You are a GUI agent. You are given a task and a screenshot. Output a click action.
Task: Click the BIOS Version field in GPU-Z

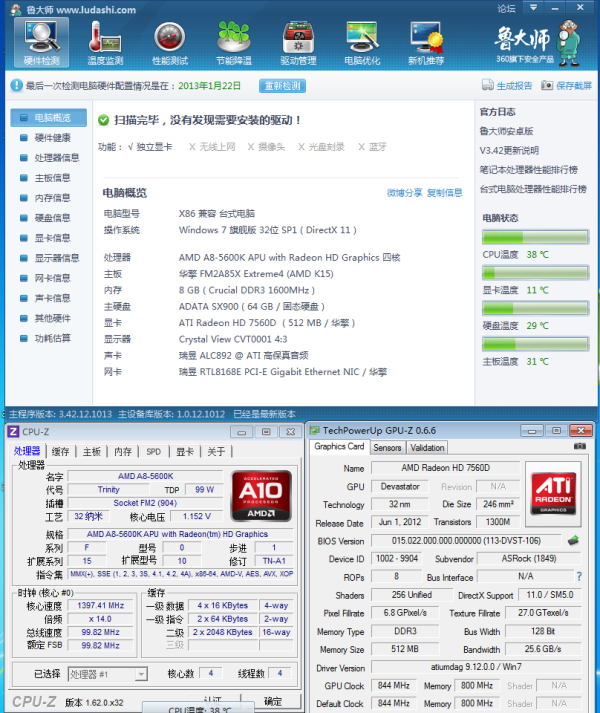click(x=466, y=541)
